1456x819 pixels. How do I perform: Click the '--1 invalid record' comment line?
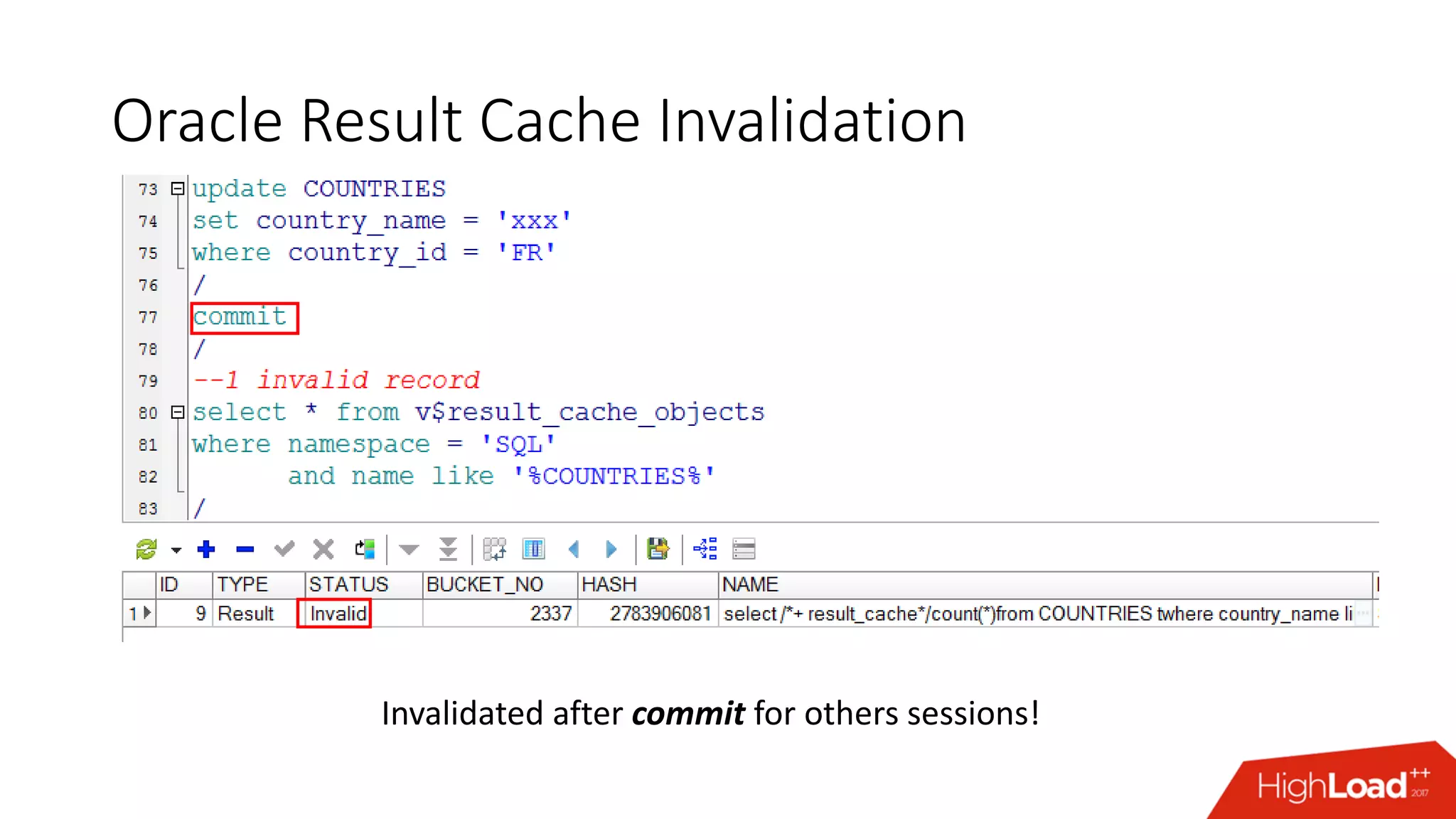(x=336, y=380)
